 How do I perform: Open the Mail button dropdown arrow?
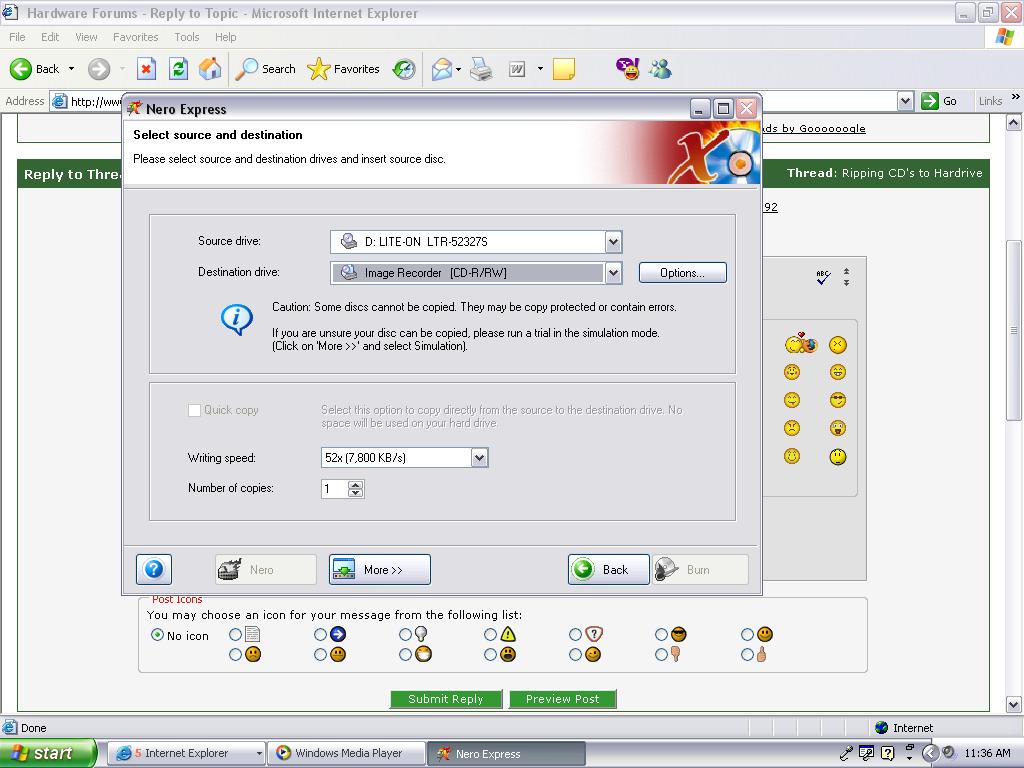coord(458,69)
